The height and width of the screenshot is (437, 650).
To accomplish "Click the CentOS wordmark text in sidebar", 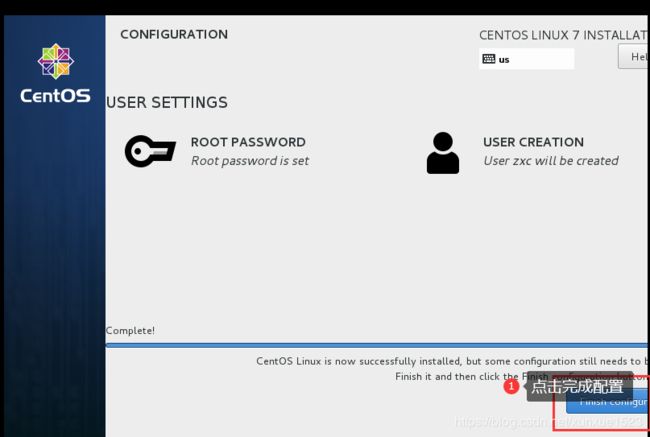I will pyautogui.click(x=56, y=96).
